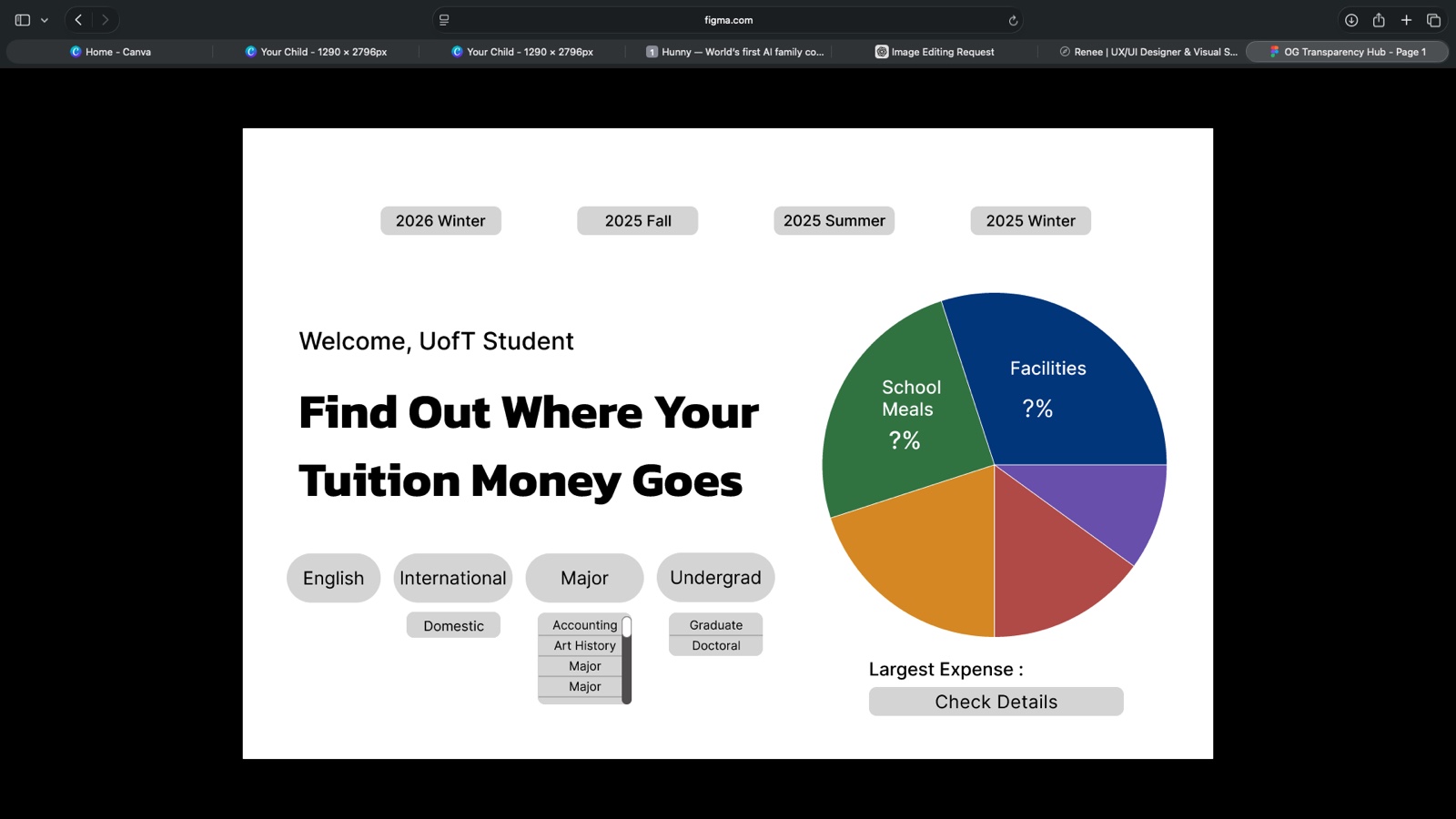Click the favicon on the Hunny tab
Image resolution: width=1456 pixels, height=819 pixels.
click(652, 52)
